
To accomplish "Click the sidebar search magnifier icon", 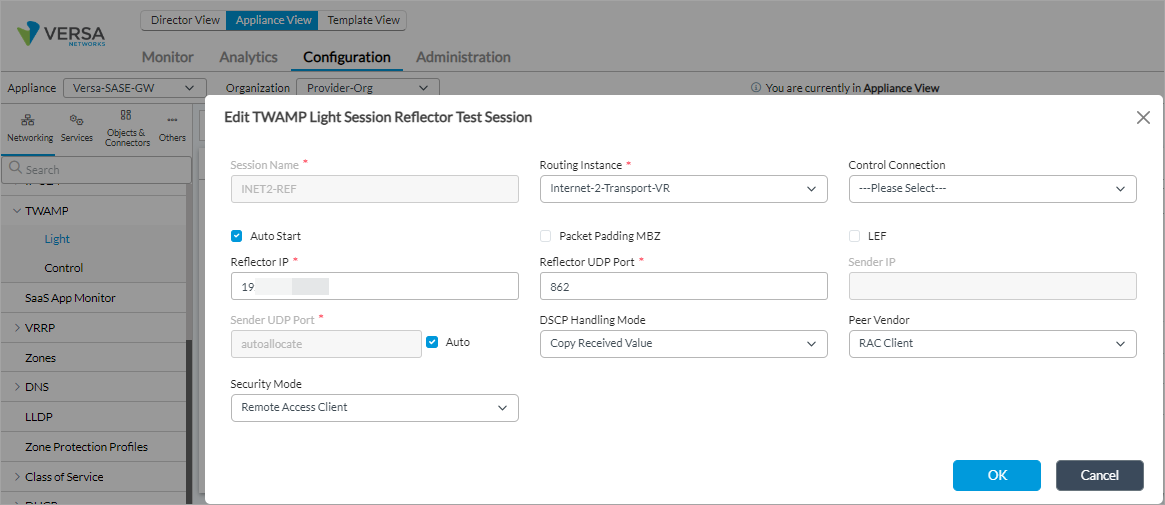I will point(15,169).
